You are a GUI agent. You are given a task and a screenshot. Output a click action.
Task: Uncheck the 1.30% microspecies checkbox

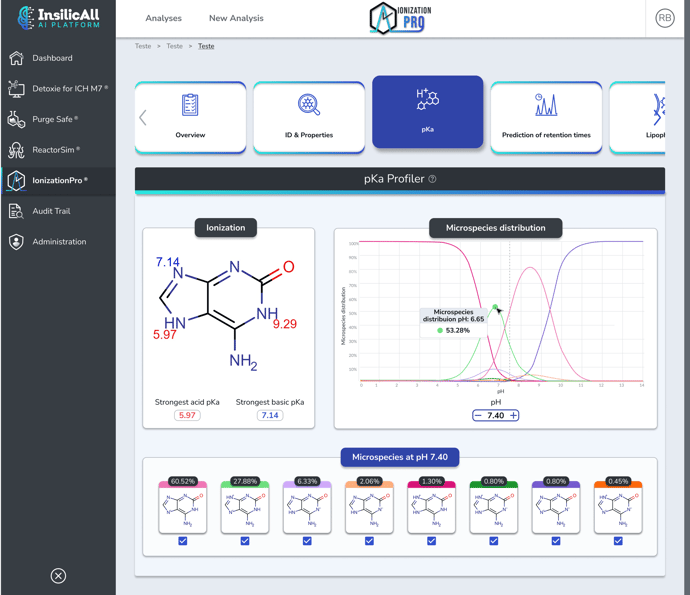pyautogui.click(x=432, y=541)
